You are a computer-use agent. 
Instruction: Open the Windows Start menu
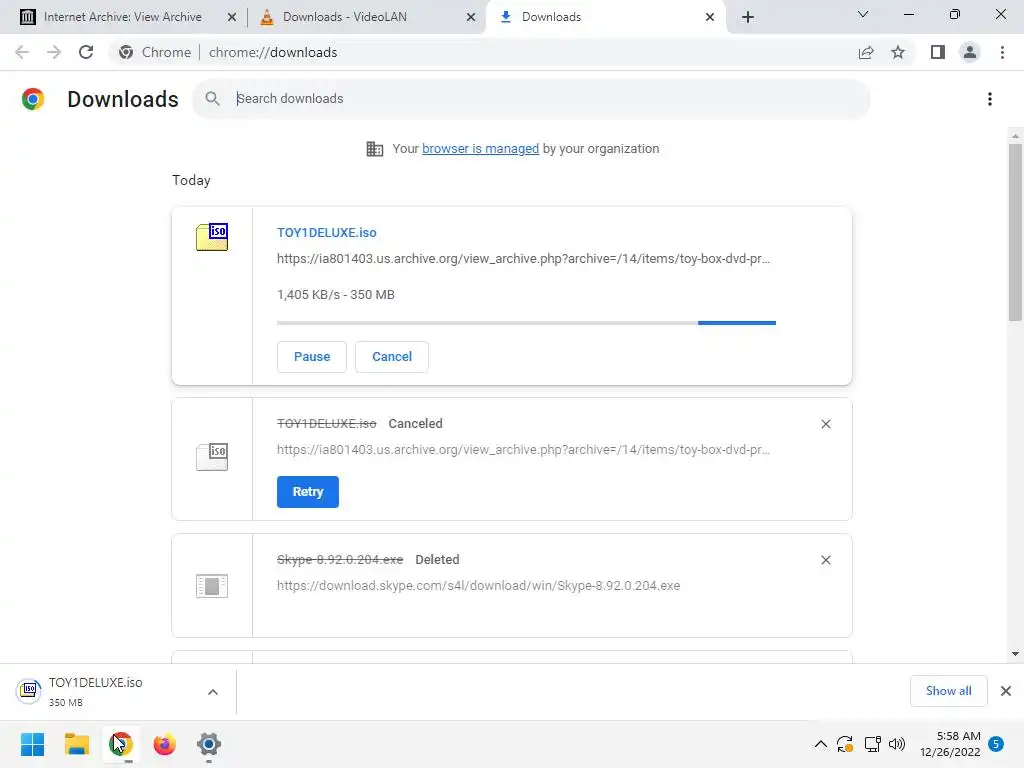33,744
